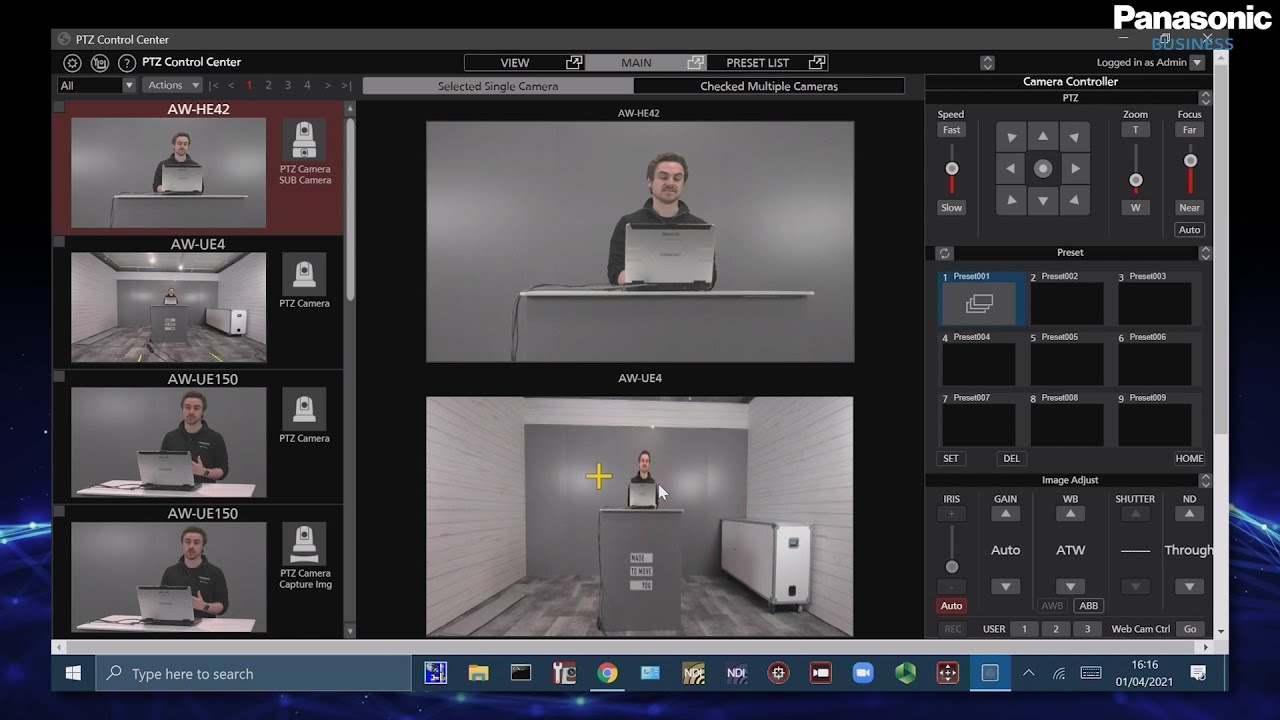Open Google Chrome from the taskbar
This screenshot has height=720, width=1280.
pyautogui.click(x=607, y=673)
